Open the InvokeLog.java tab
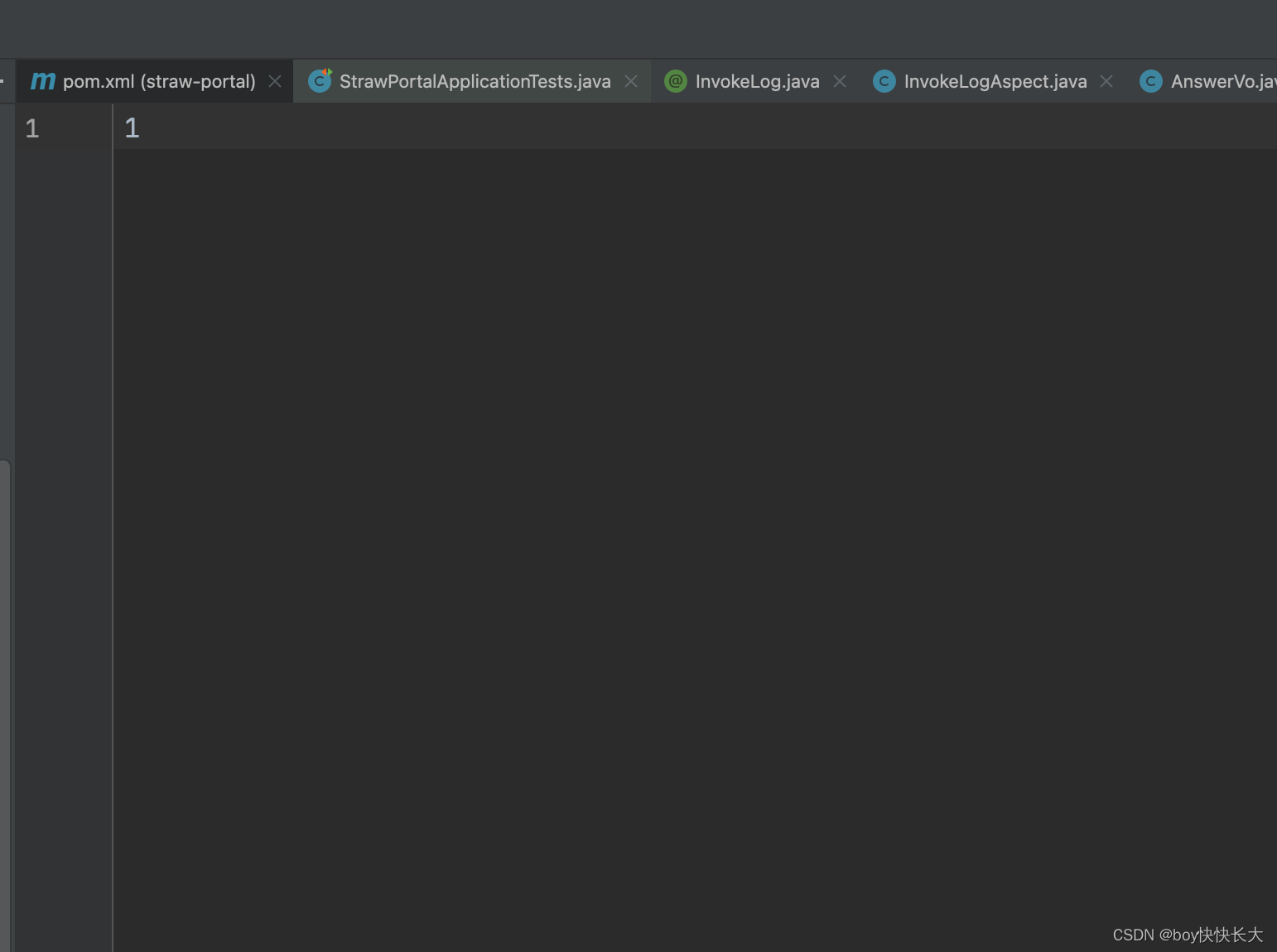 [x=757, y=81]
